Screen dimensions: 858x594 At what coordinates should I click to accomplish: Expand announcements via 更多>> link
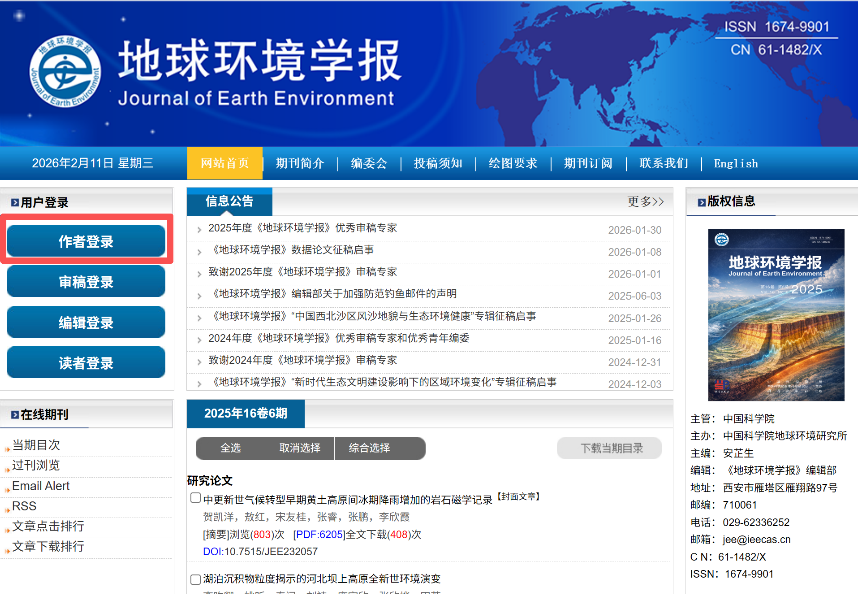[645, 201]
